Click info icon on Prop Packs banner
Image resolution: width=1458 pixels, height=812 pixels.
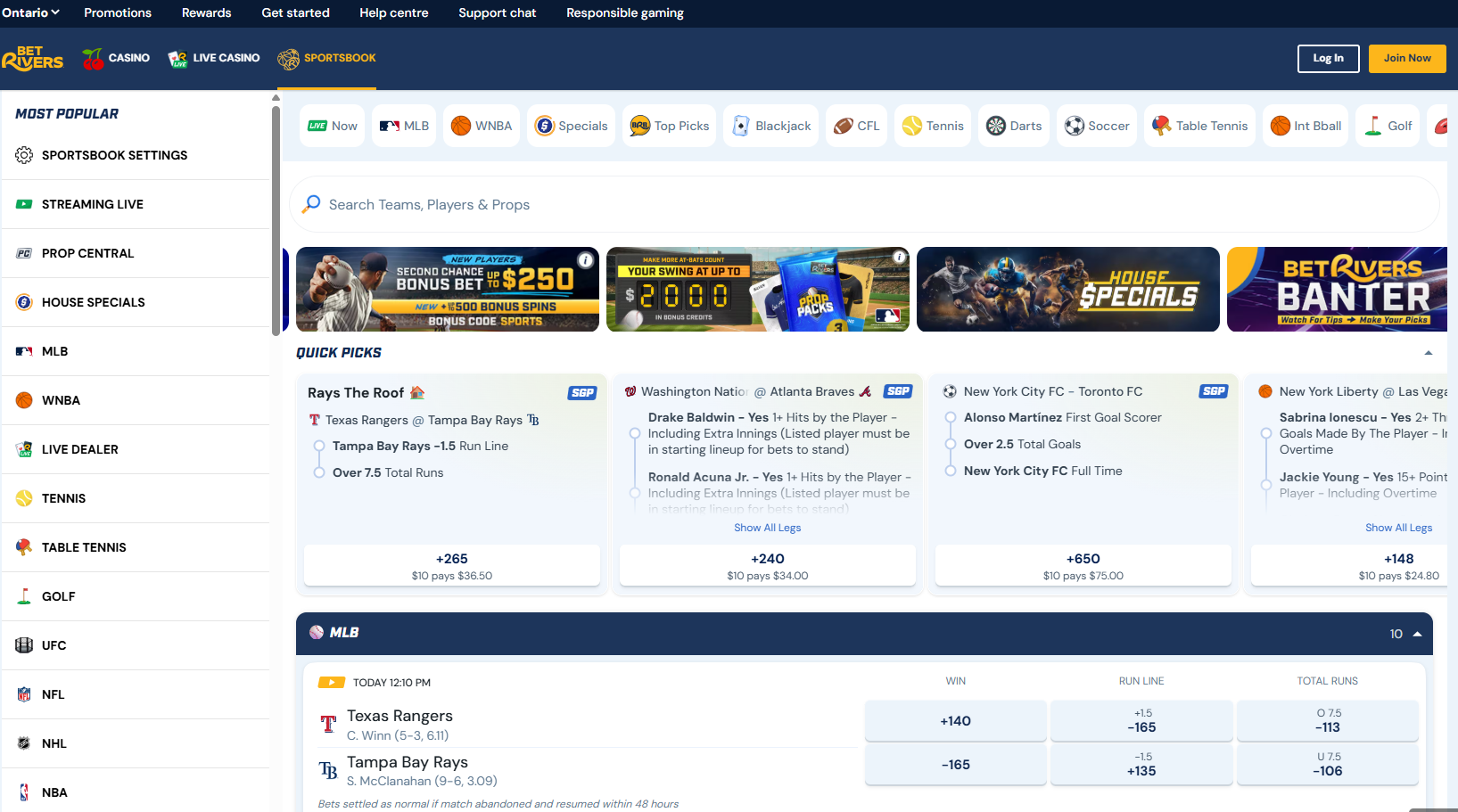coord(899,257)
